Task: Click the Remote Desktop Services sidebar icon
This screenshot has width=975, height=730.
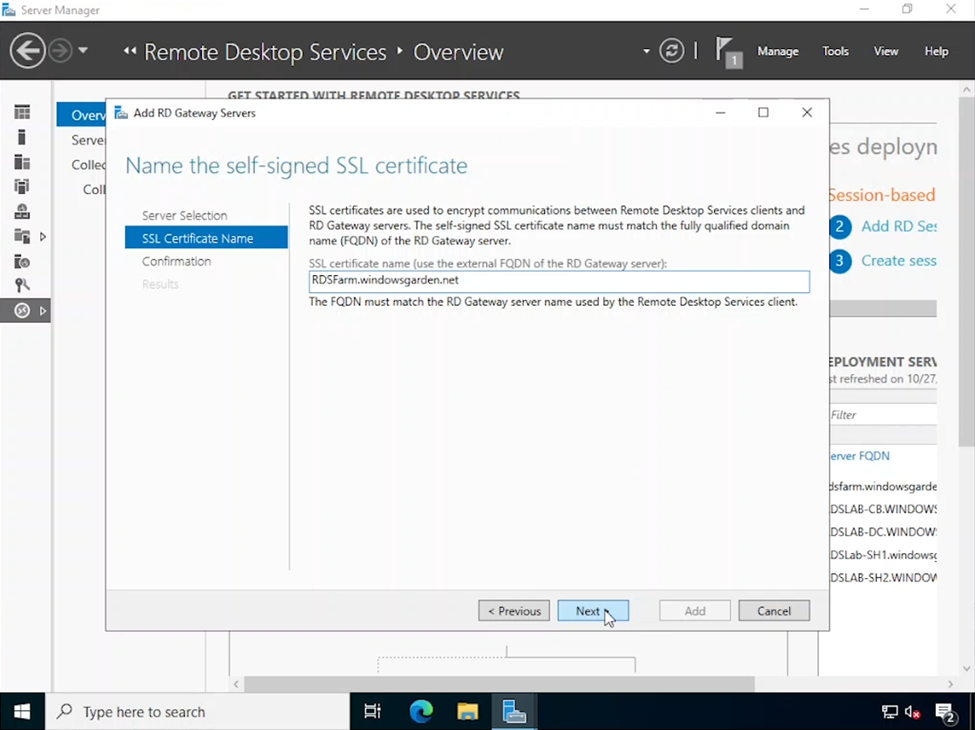Action: [x=22, y=311]
